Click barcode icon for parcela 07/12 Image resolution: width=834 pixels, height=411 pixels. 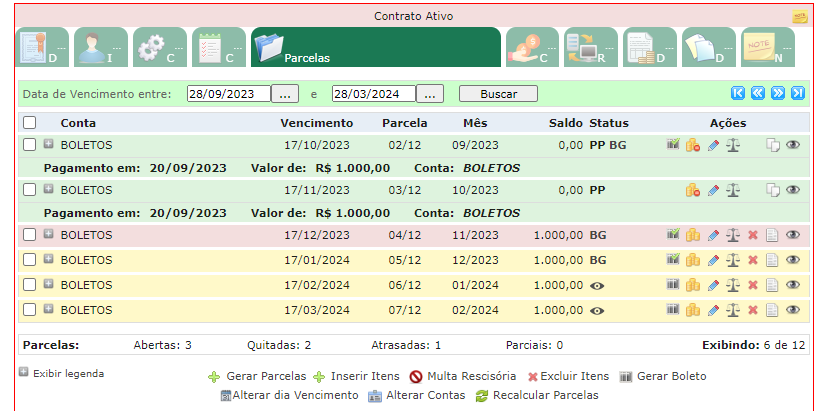pos(673,309)
